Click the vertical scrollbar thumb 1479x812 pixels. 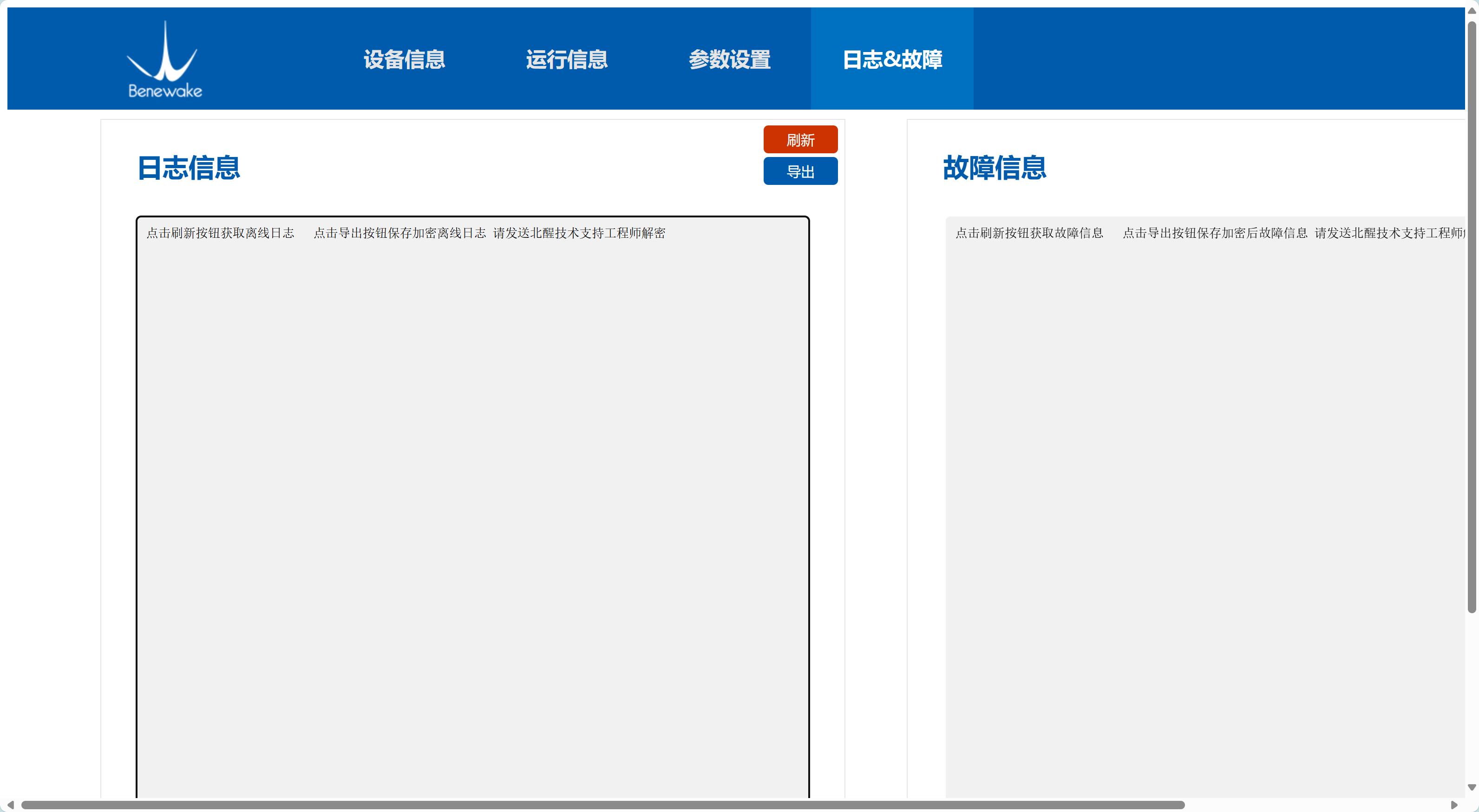click(1472, 317)
